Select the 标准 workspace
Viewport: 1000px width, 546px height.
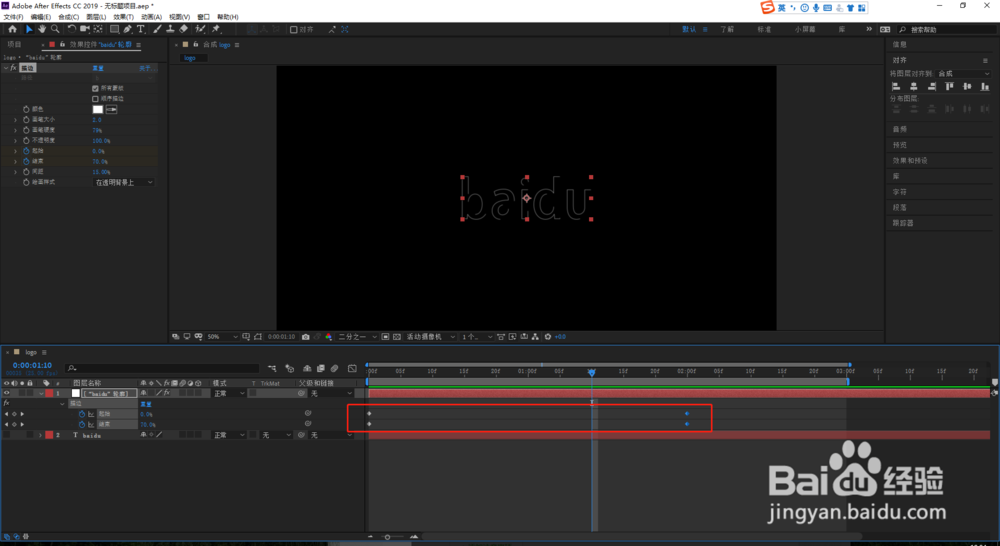pyautogui.click(x=764, y=30)
